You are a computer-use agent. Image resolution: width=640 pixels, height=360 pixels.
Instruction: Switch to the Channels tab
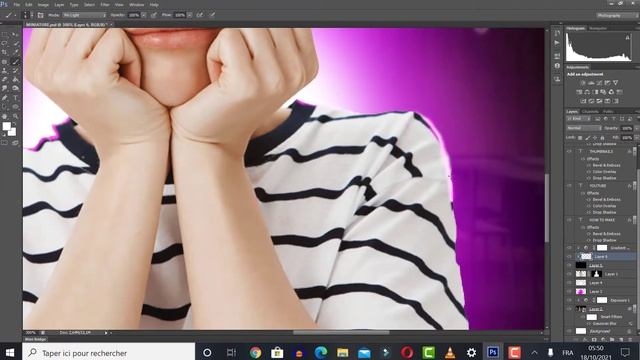(590, 111)
